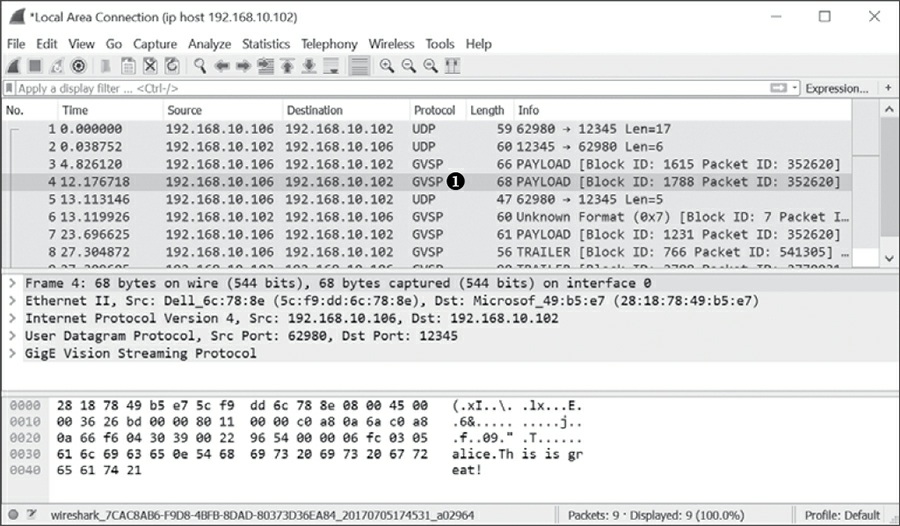
Task: Zoom out main window text
Action: coord(409,66)
